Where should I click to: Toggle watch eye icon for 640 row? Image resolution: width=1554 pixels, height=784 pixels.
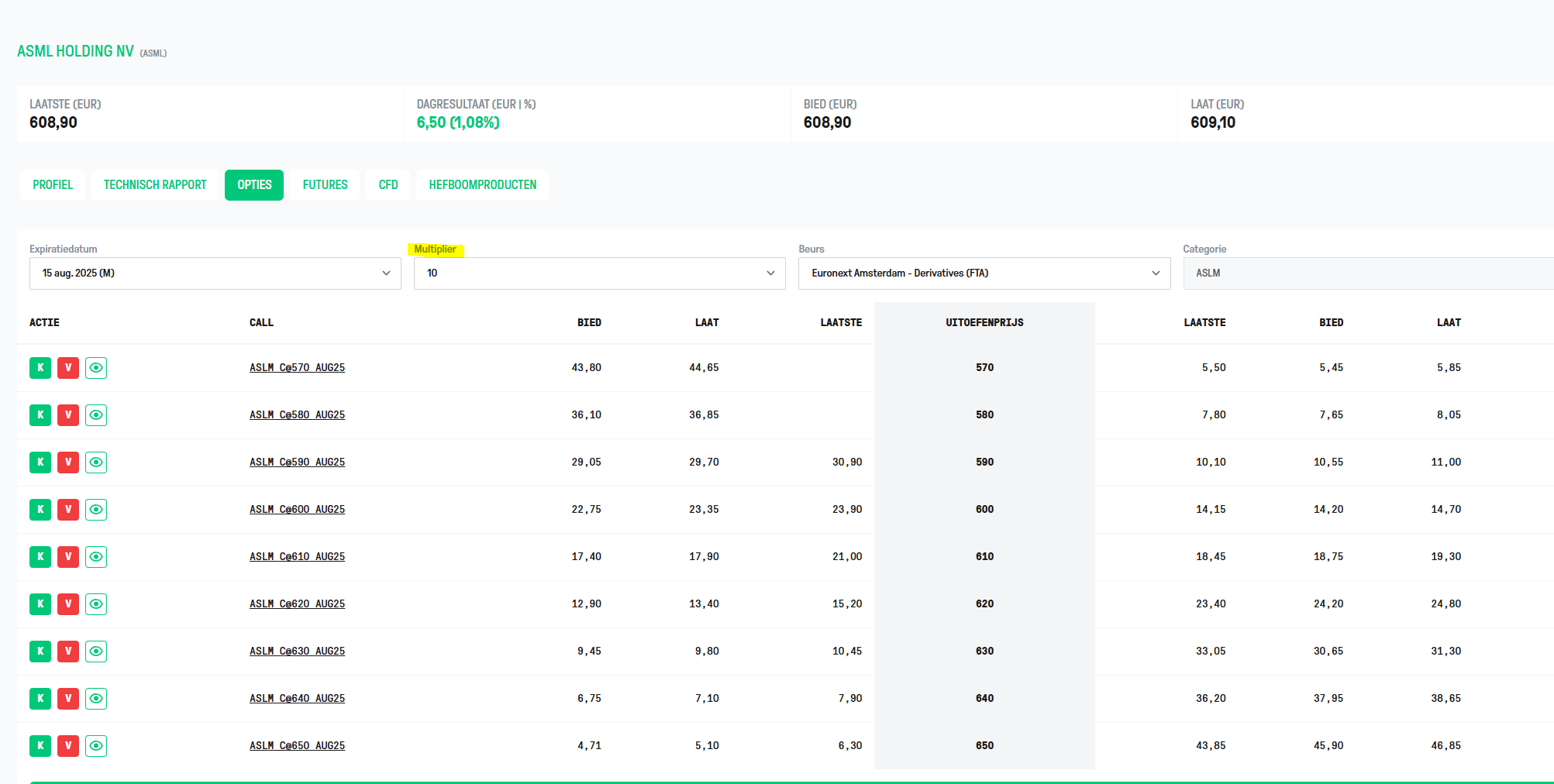pyautogui.click(x=96, y=699)
